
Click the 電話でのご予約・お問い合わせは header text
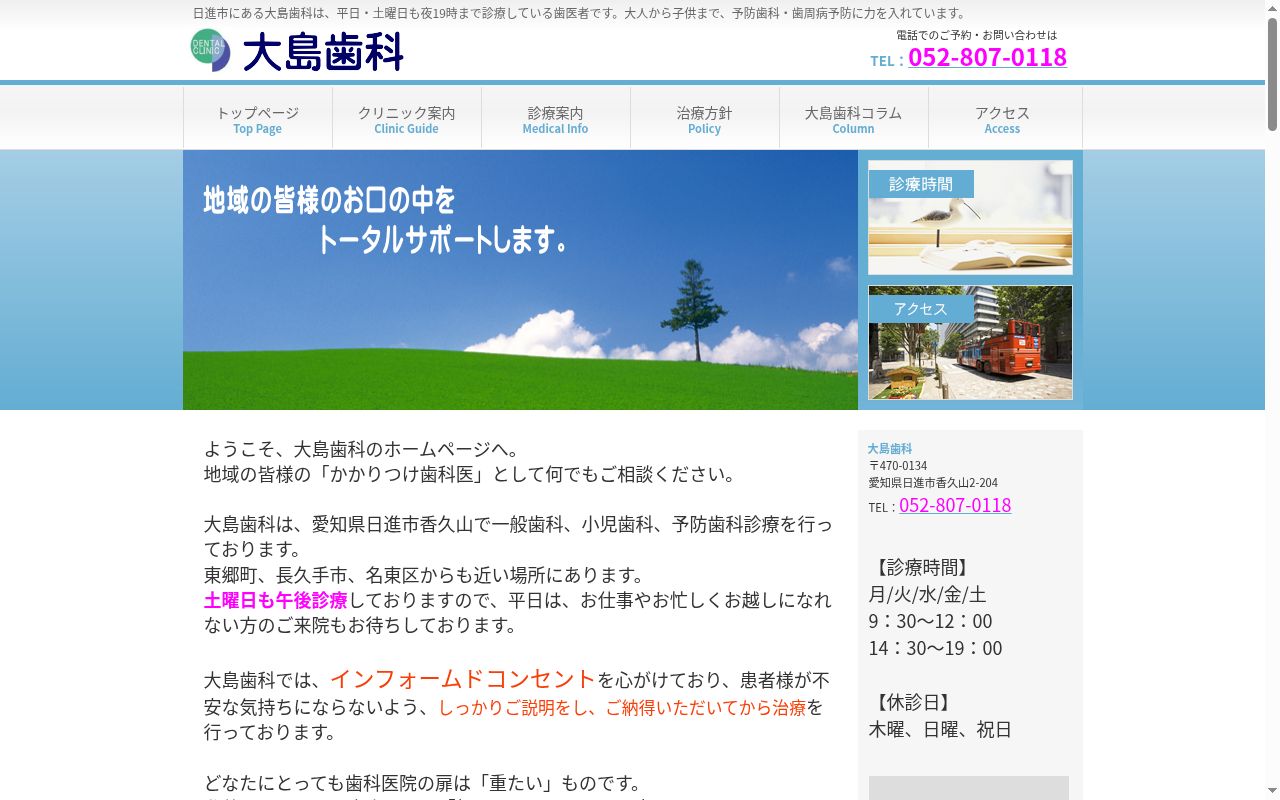coord(976,35)
